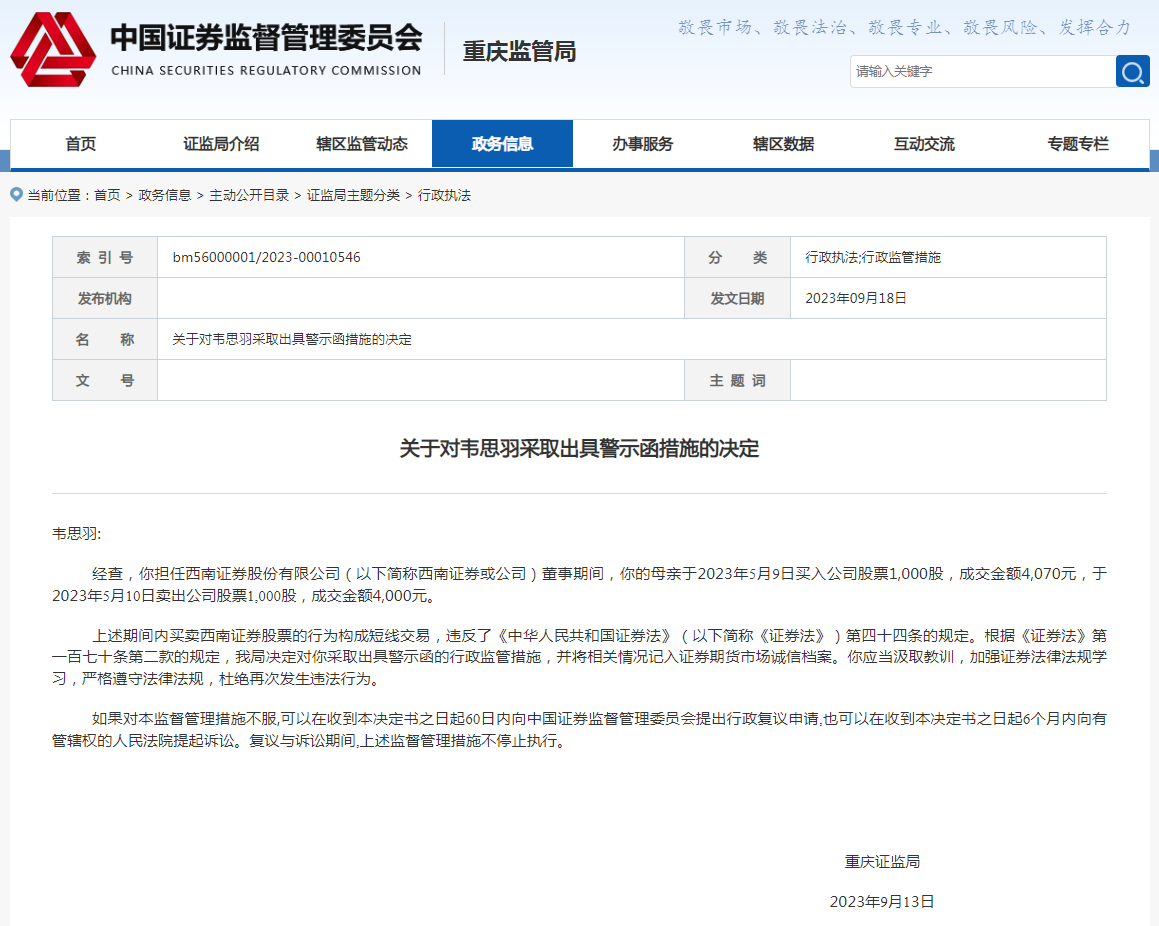Click 行政执法 breadcrumb link
1159x926 pixels.
click(444, 195)
